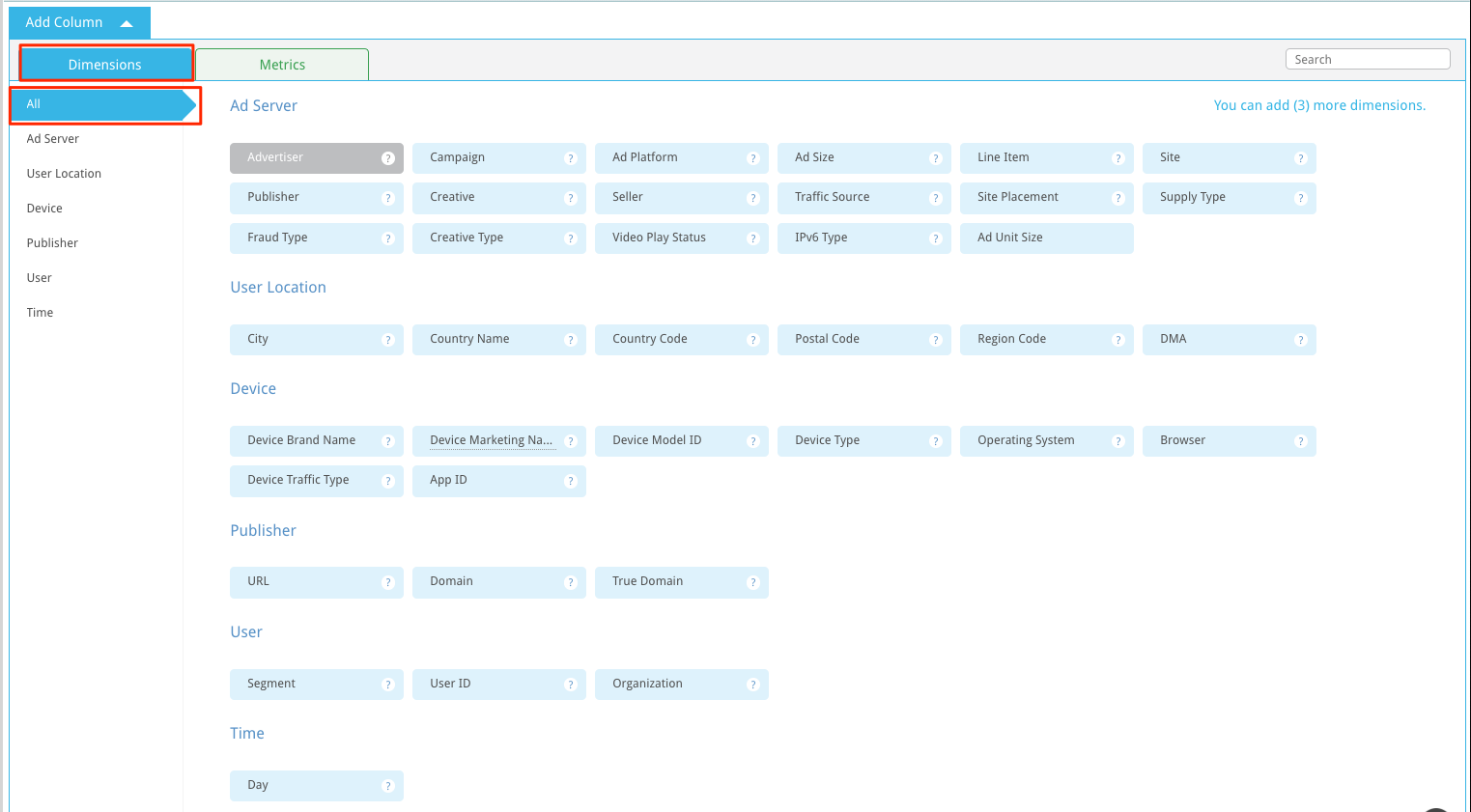Add the Traffic Source dimension
The height and width of the screenshot is (812, 1471).
(x=864, y=198)
